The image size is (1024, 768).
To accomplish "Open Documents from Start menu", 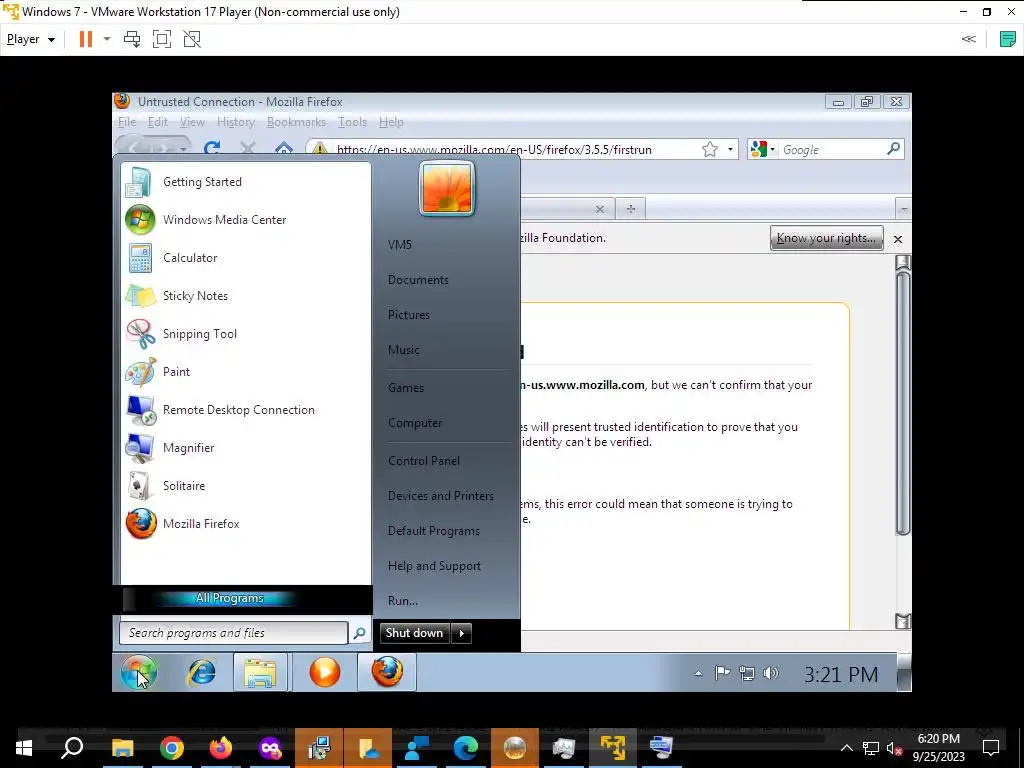I will pos(418,280).
